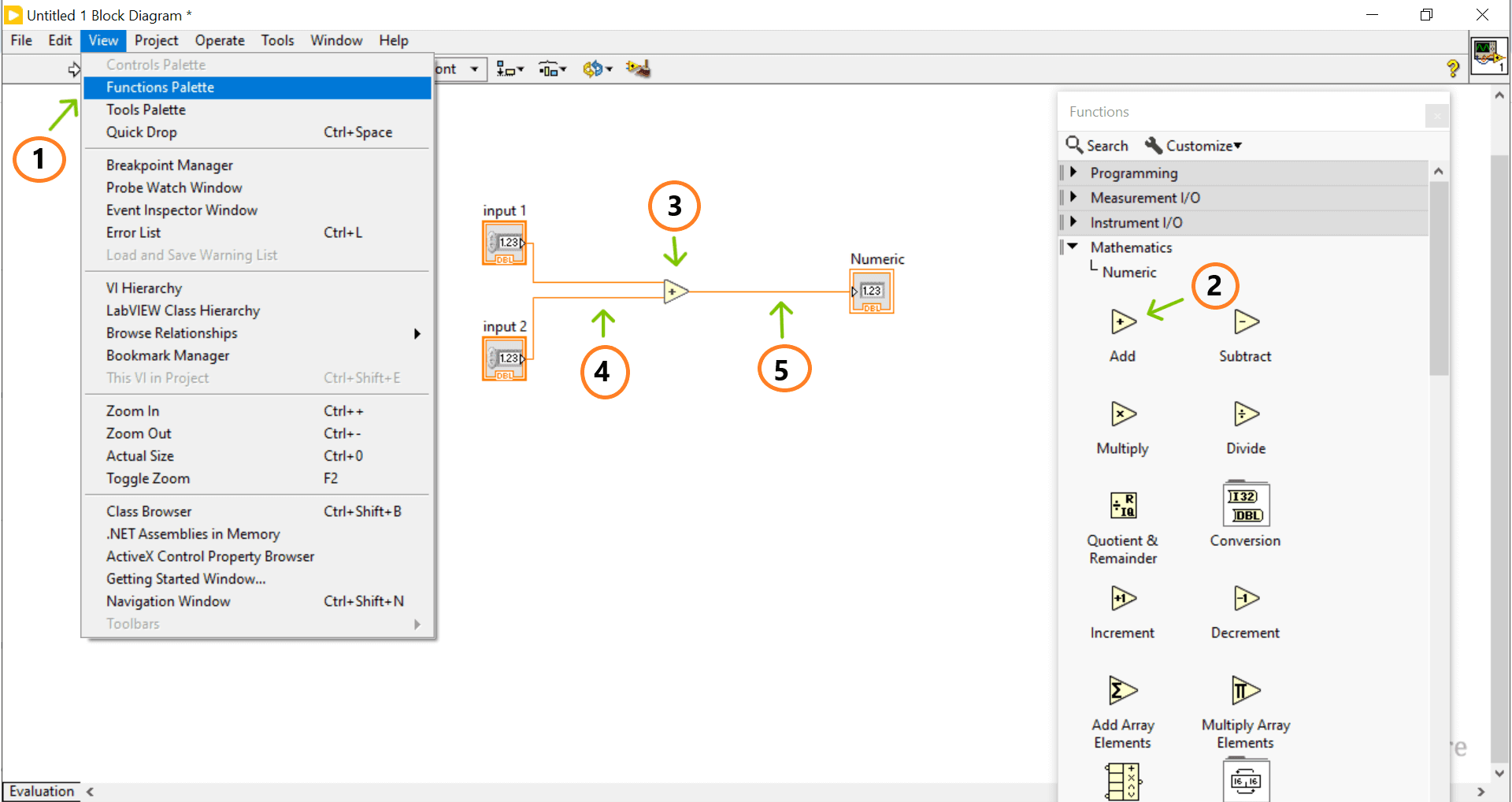1512x802 pixels.
Task: Expand the Programming palette category
Action: (x=1073, y=173)
